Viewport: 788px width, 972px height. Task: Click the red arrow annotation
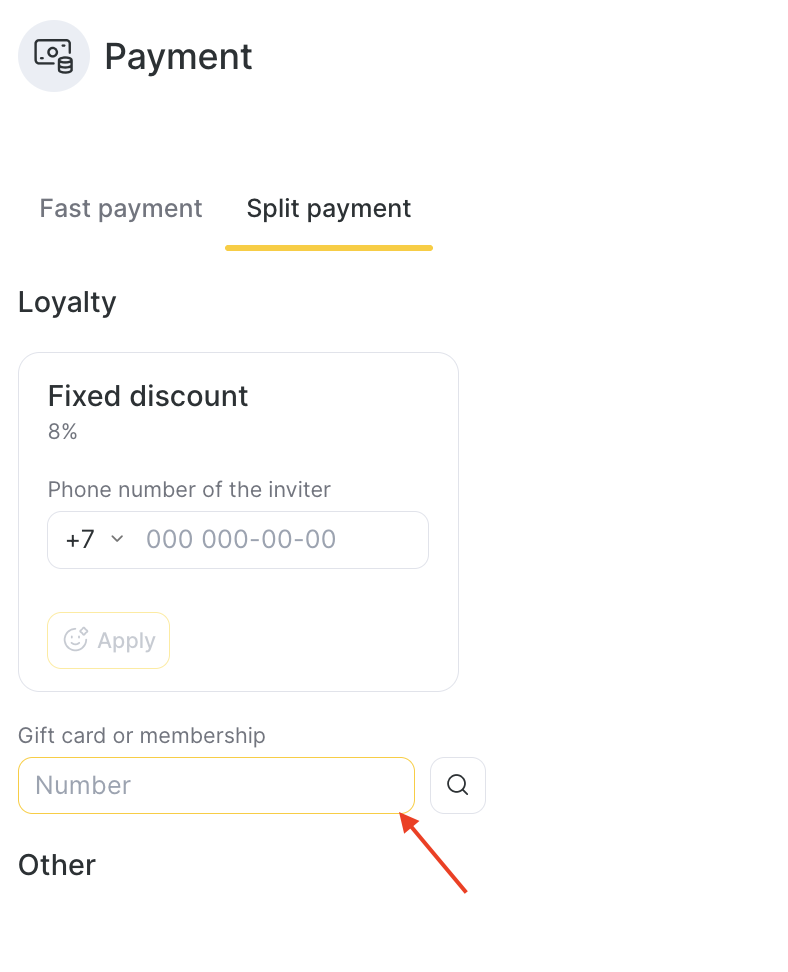click(x=434, y=852)
